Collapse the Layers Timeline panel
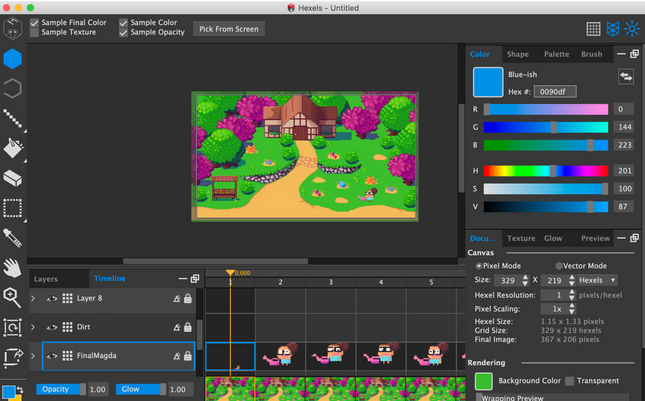Image resolution: width=645 pixels, height=401 pixels. pyautogui.click(x=183, y=278)
